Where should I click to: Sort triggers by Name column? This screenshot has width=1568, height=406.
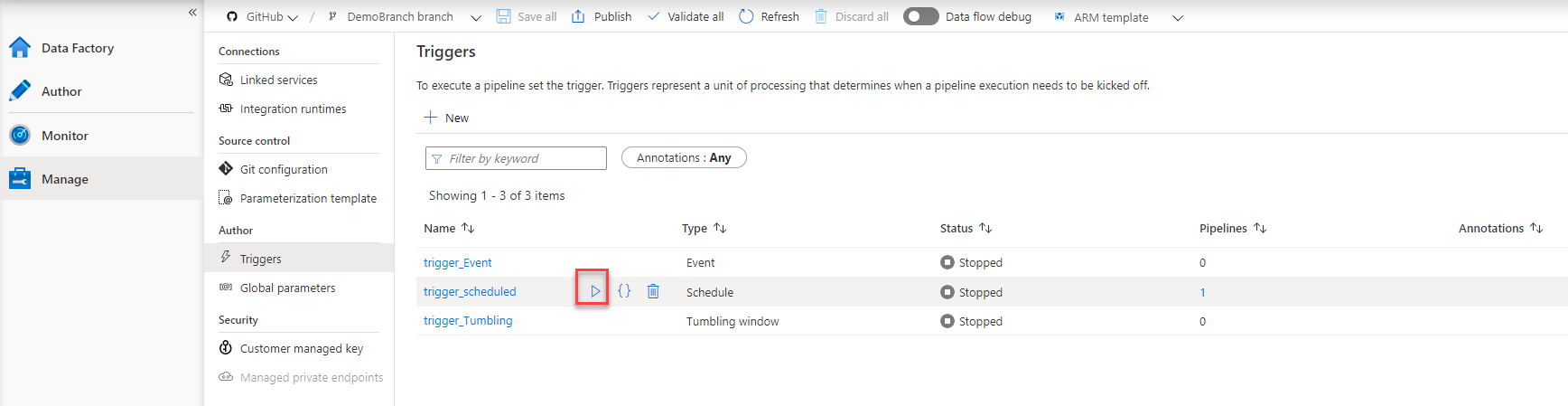coord(468,228)
